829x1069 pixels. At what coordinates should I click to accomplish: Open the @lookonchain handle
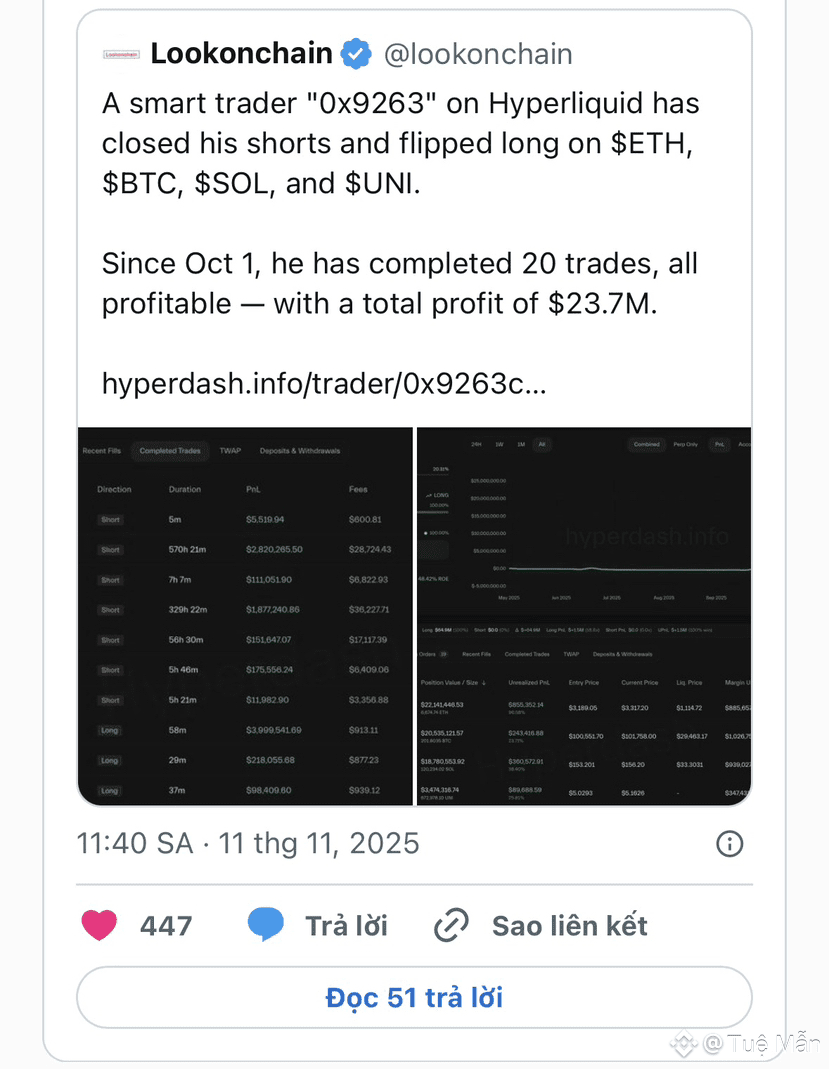coord(478,54)
